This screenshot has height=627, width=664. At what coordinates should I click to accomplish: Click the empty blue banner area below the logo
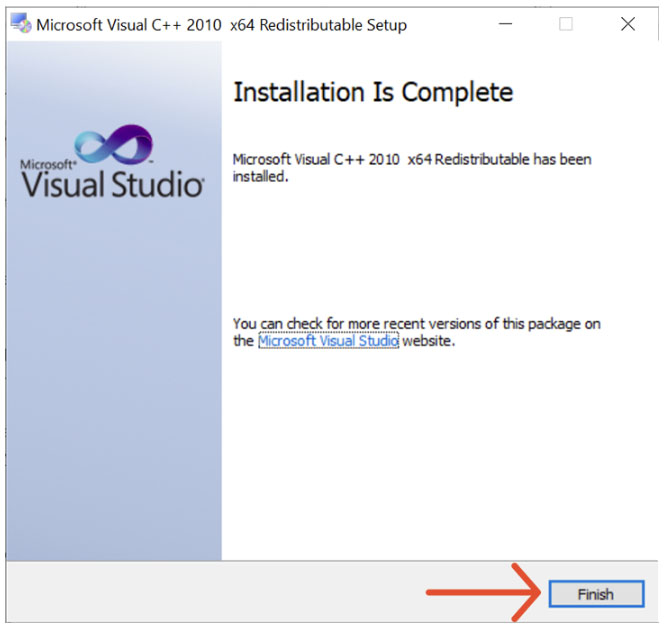[112, 400]
